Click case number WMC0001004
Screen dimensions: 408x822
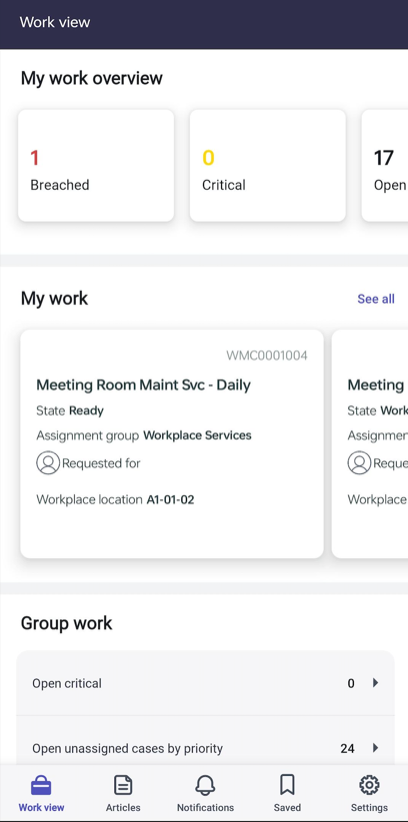pyautogui.click(x=266, y=355)
